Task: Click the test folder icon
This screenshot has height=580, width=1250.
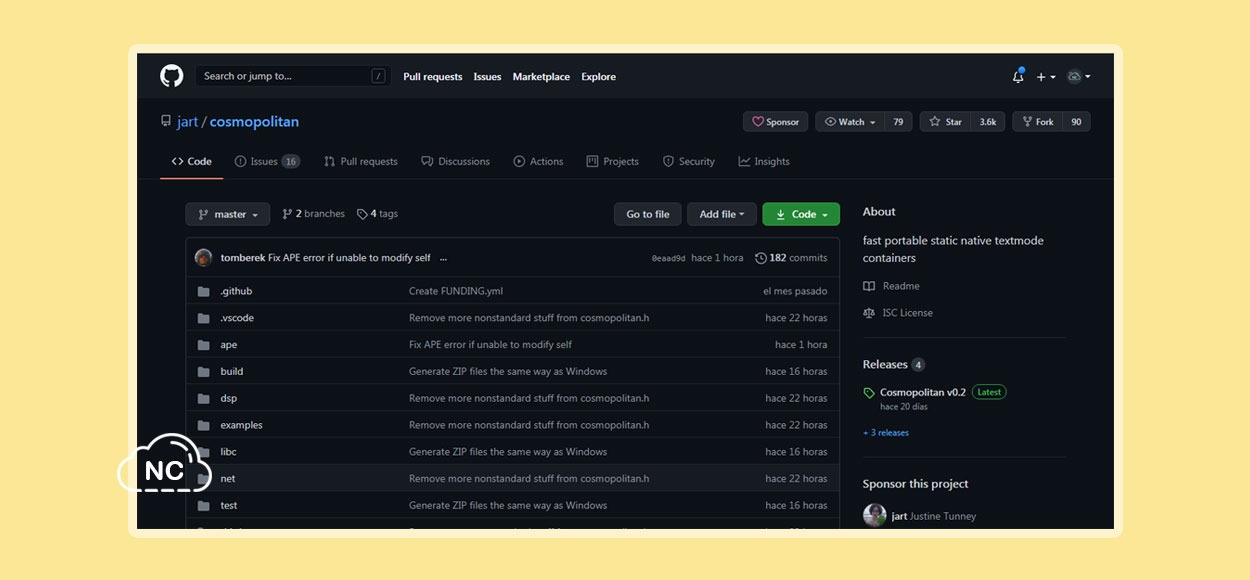Action: click(x=203, y=505)
